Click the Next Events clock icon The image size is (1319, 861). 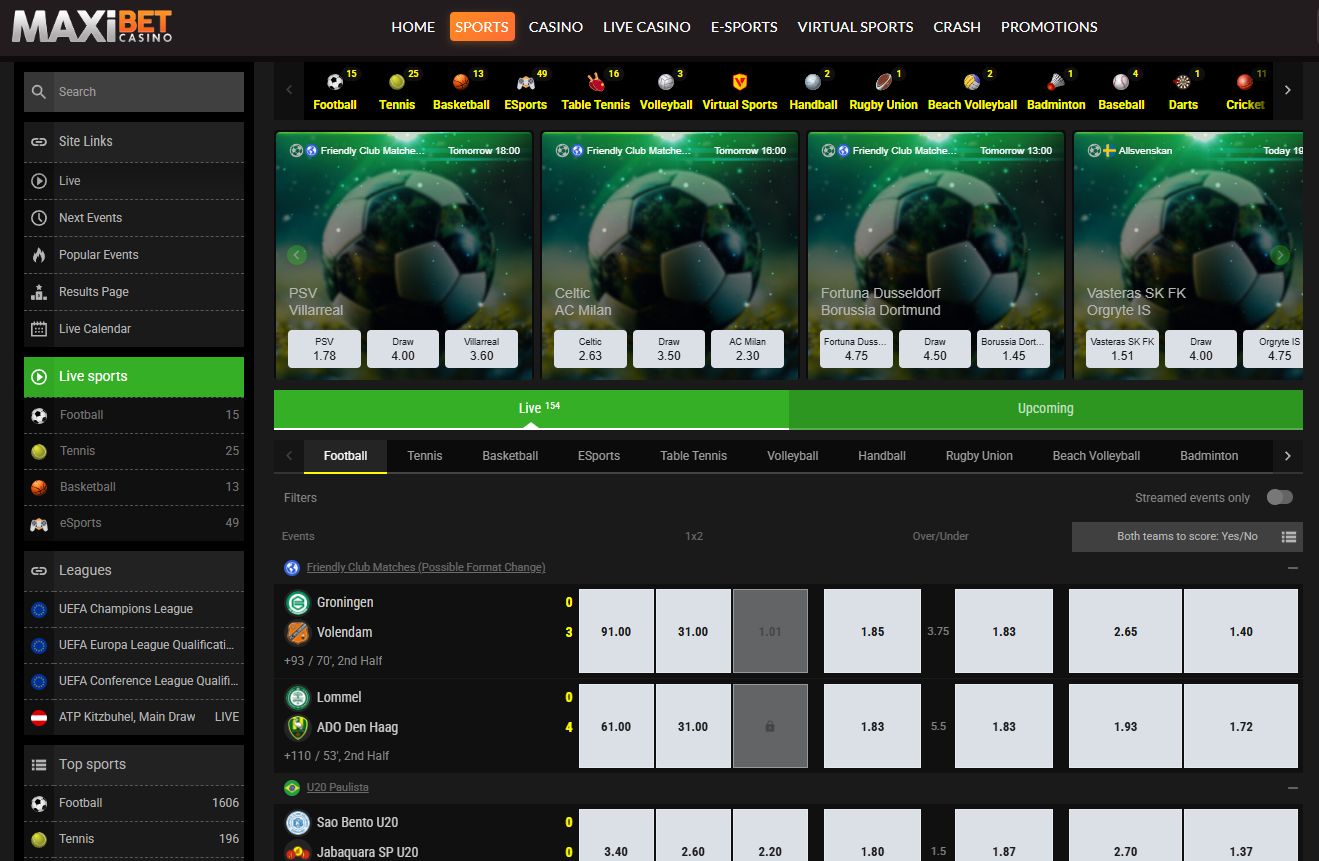point(39,218)
